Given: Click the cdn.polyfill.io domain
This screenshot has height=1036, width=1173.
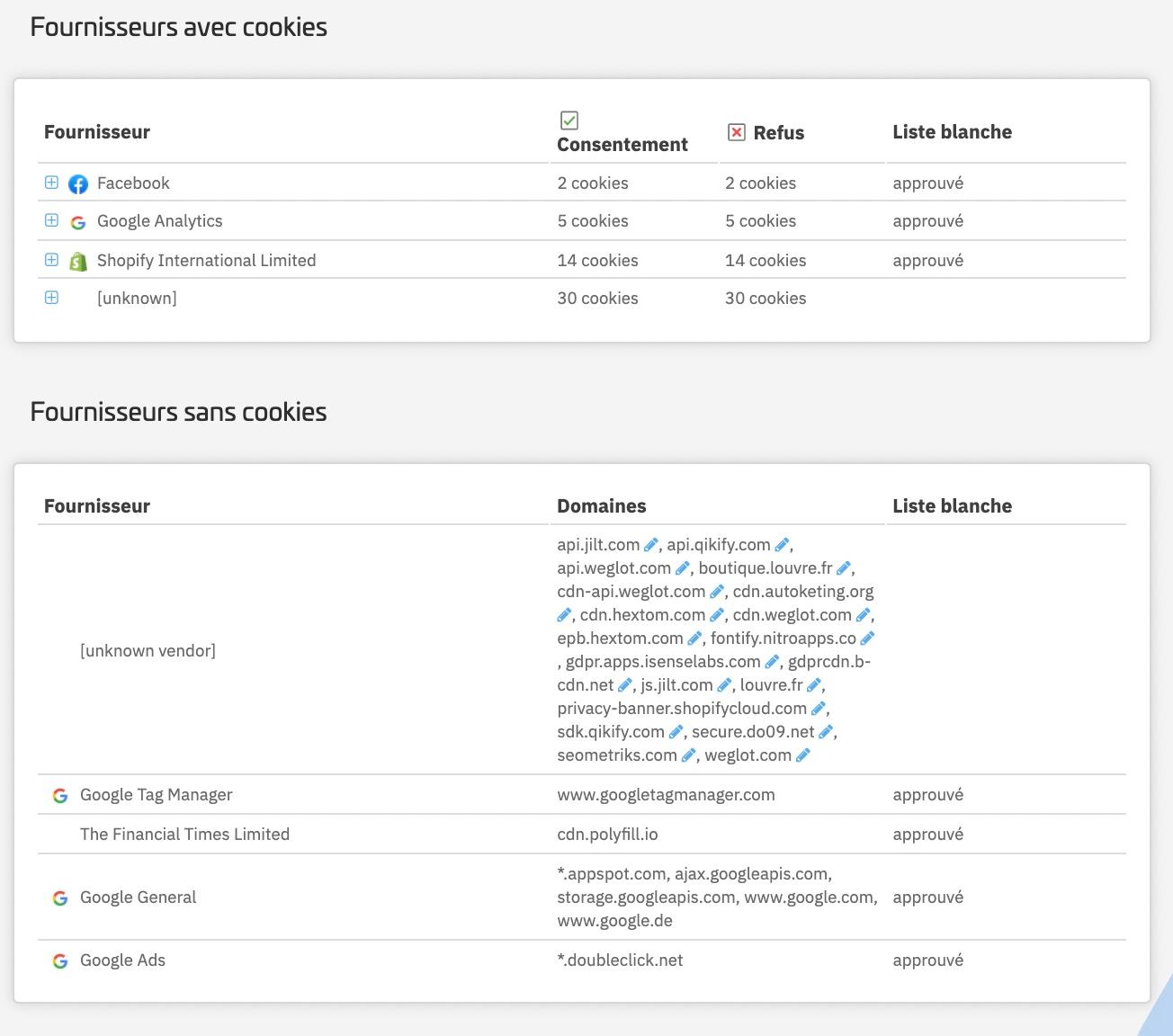Looking at the screenshot, I should (x=607, y=834).
